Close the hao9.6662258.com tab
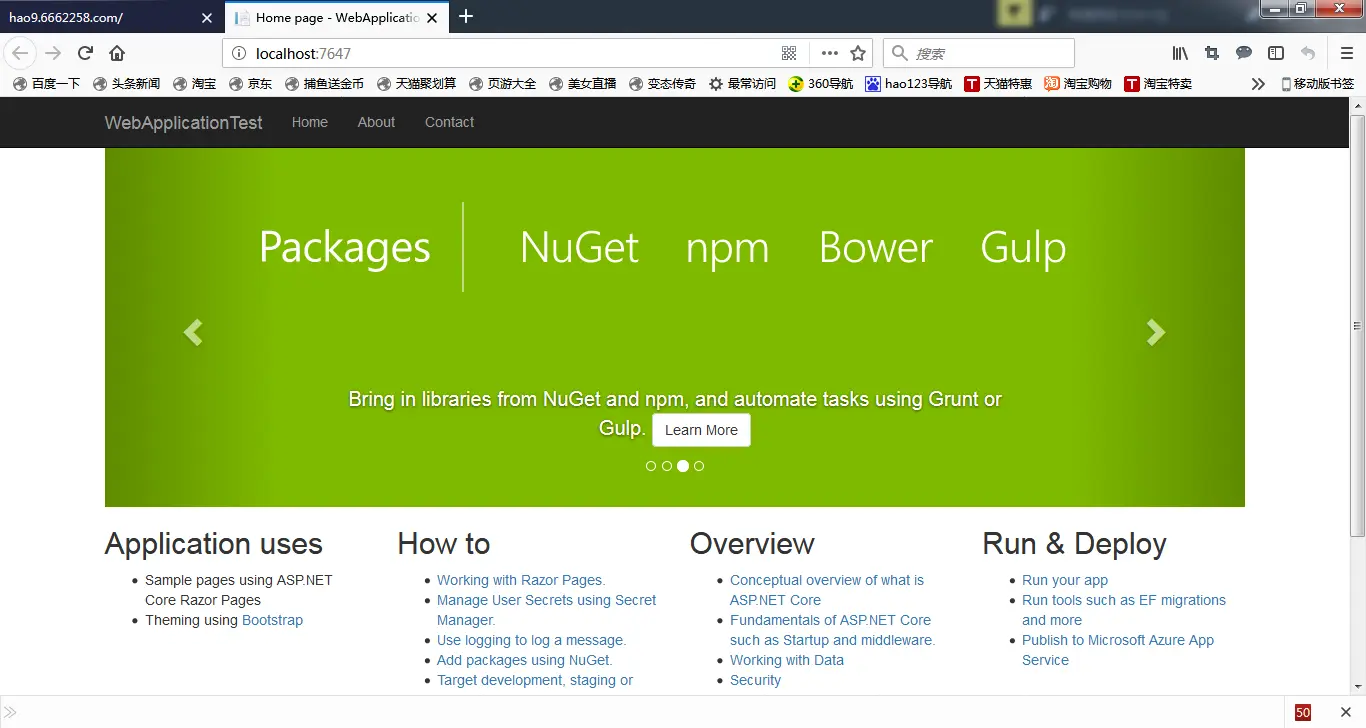Screen dimensions: 1366x728 click(x=207, y=18)
